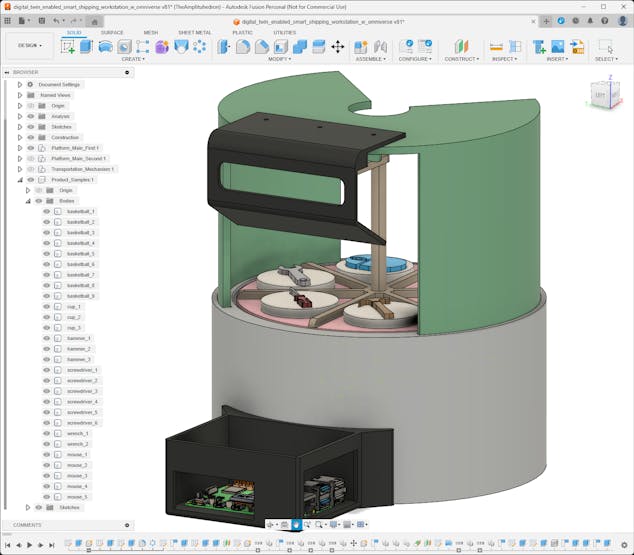
Task: Select the Move/Copy tool in Modify
Action: 337,46
